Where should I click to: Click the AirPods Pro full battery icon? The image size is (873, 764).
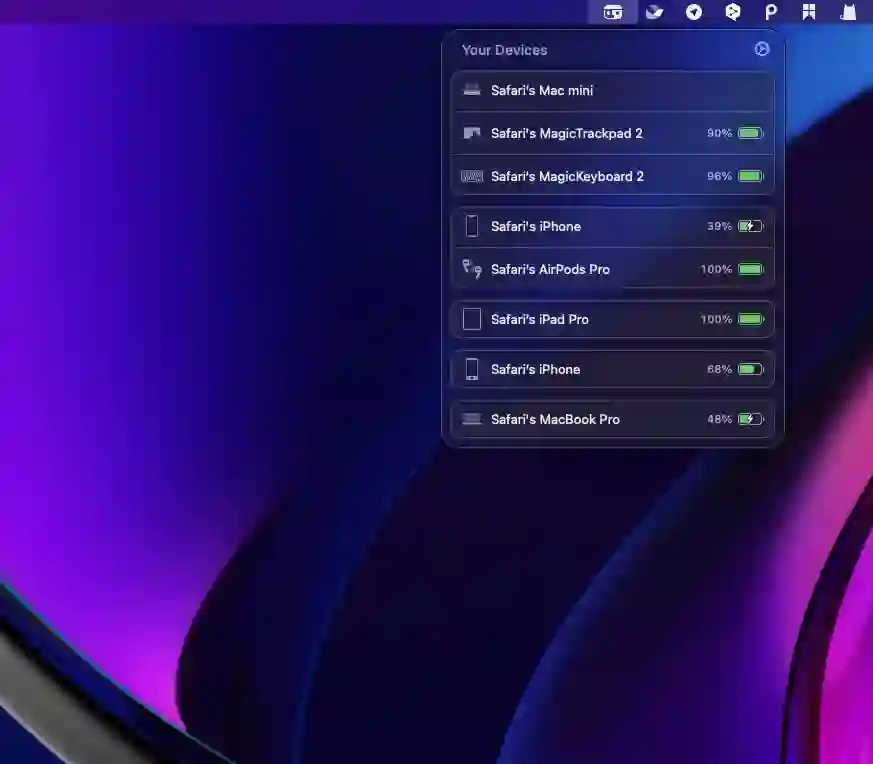click(x=751, y=269)
